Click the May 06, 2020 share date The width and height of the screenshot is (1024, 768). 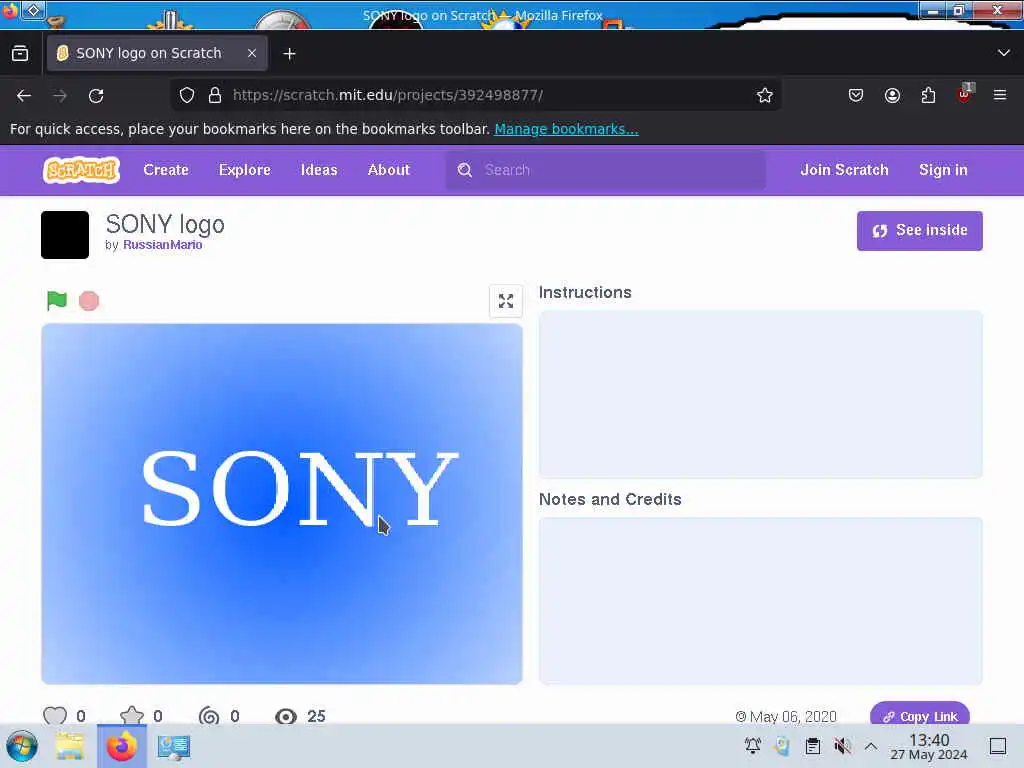point(786,716)
